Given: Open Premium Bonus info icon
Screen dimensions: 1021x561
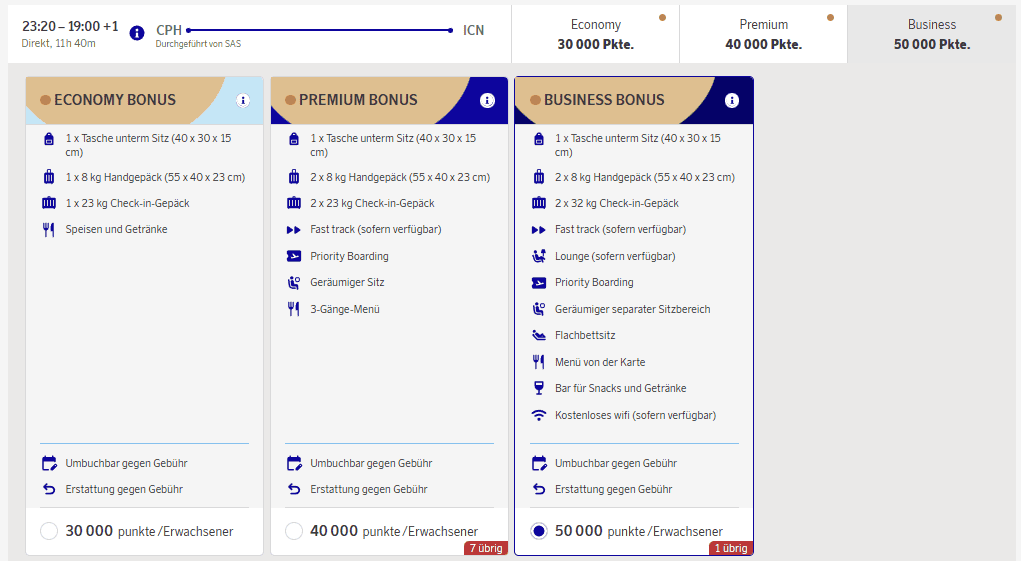Looking at the screenshot, I should [x=487, y=100].
